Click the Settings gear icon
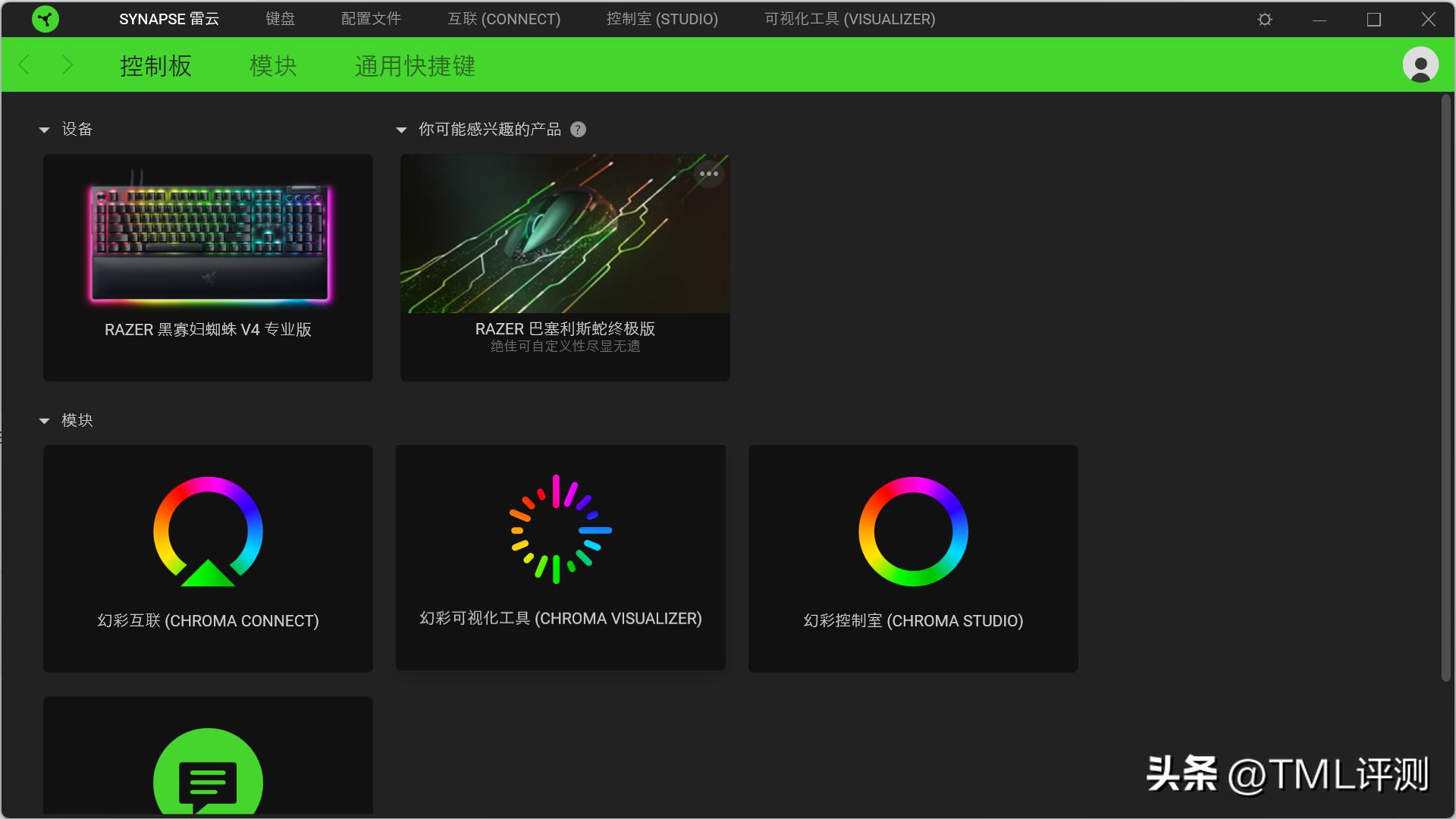 pyautogui.click(x=1263, y=19)
